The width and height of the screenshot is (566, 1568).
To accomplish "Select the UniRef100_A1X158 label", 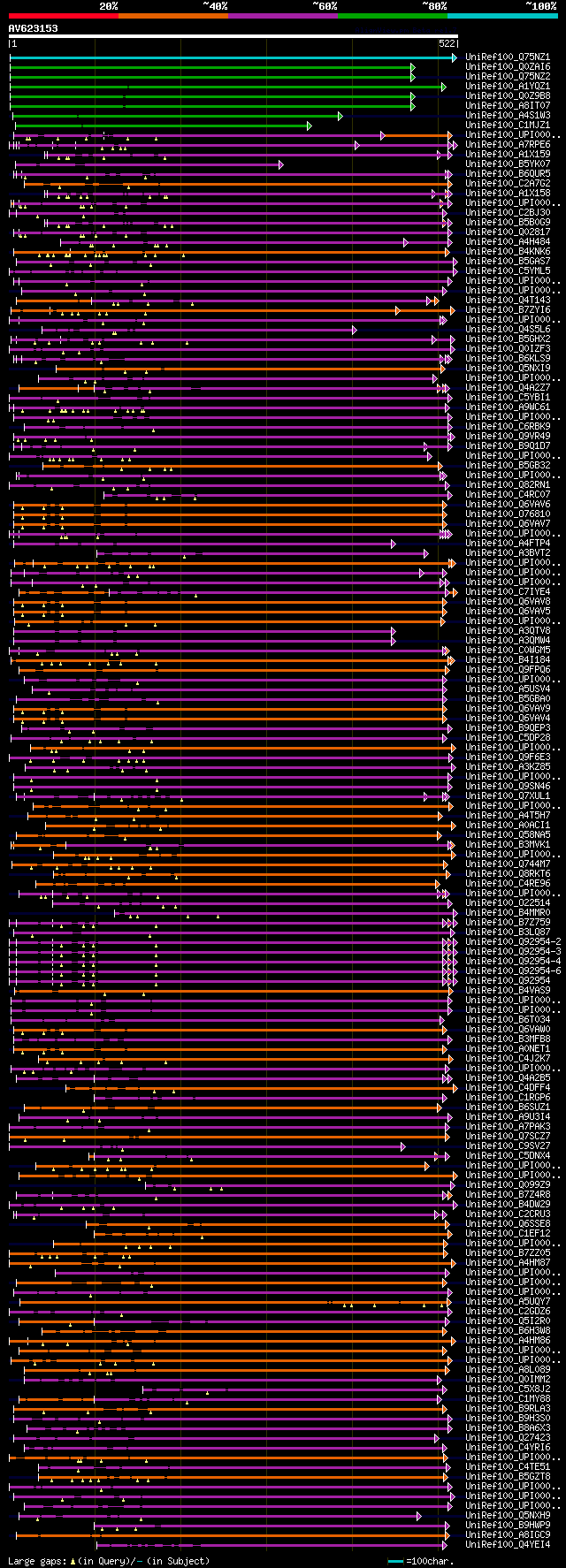I will point(508,194).
